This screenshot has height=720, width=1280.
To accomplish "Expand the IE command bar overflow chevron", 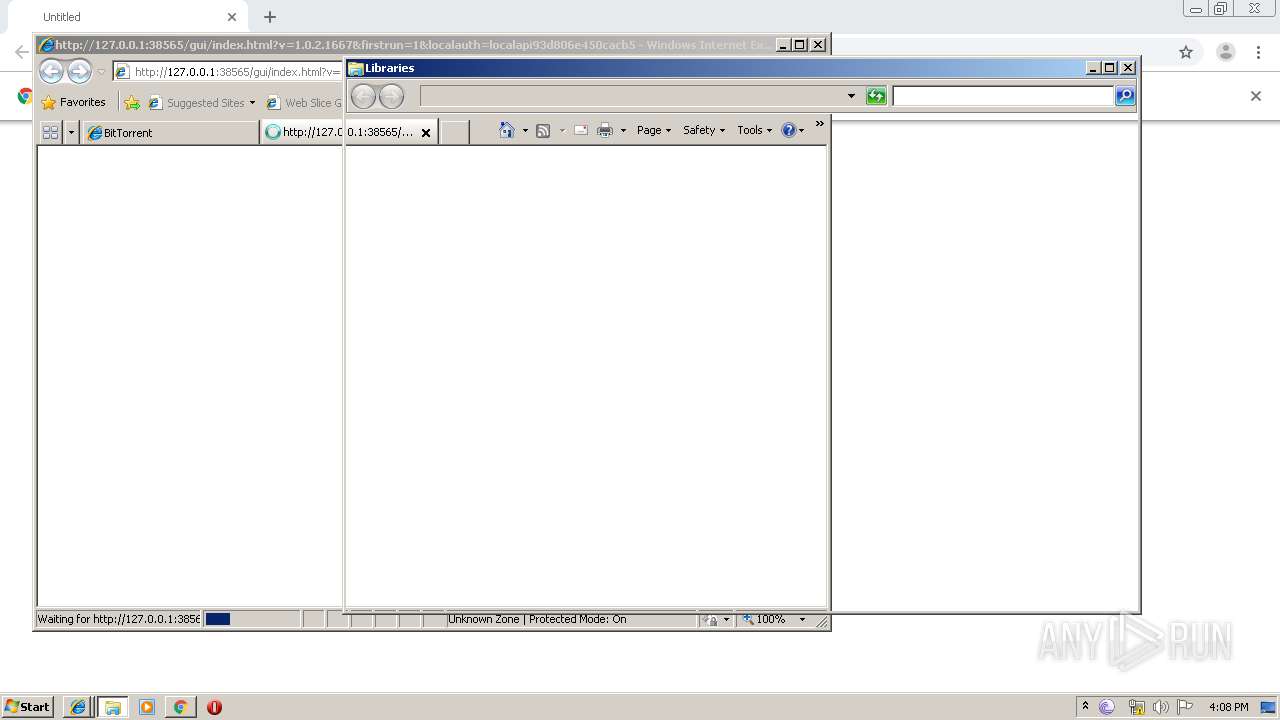I will tap(820, 124).
